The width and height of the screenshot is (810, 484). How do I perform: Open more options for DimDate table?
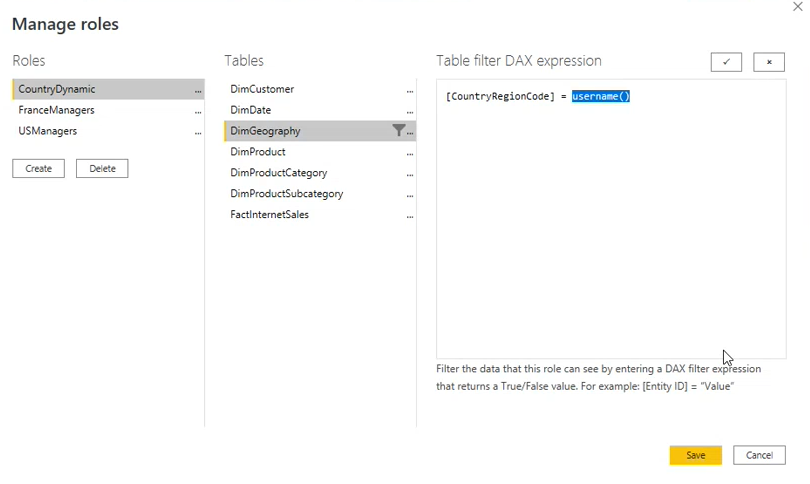(x=410, y=111)
